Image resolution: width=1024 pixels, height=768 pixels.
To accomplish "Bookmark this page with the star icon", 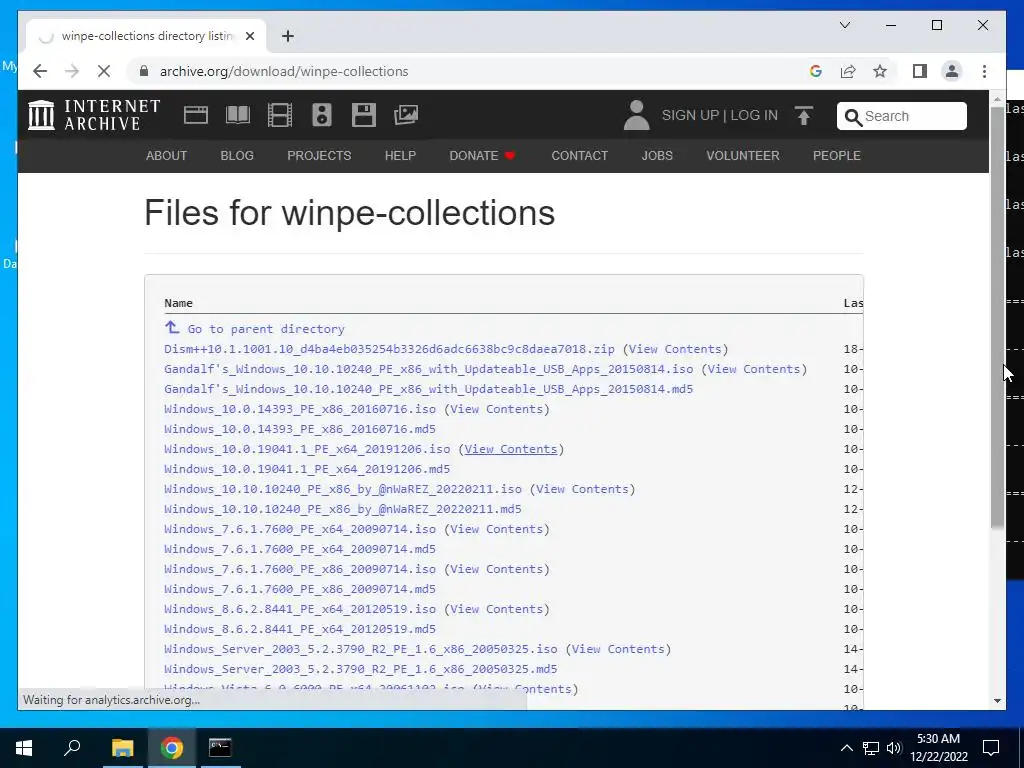I will click(880, 71).
